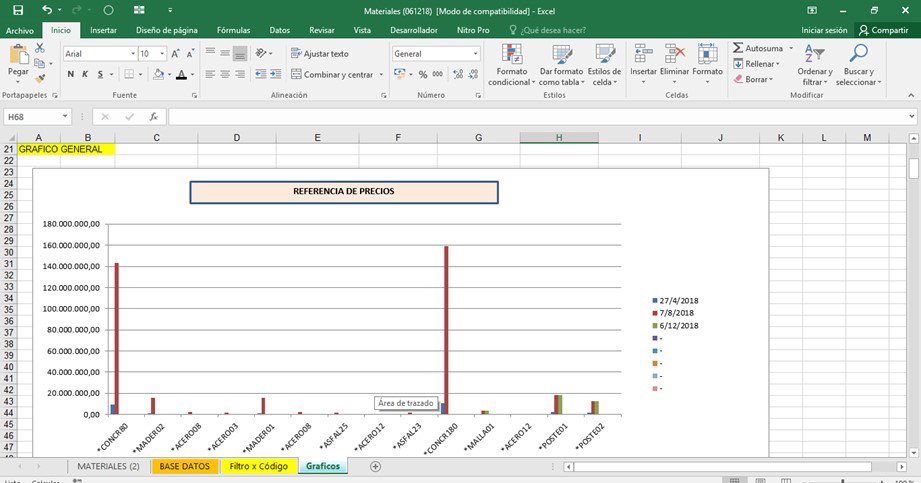Toggle align text left

point(210,74)
